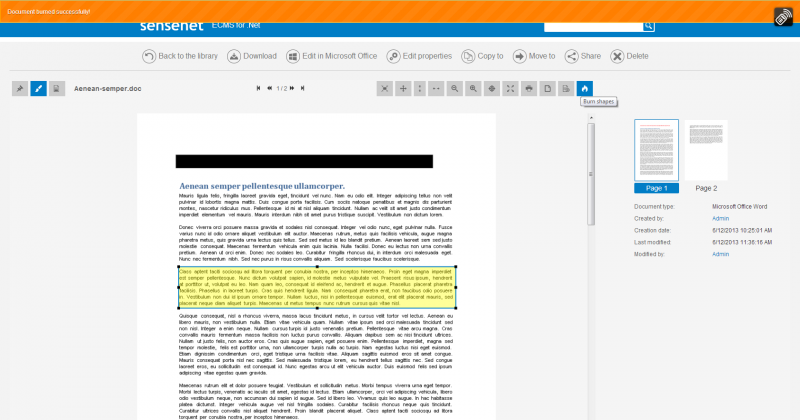The width and height of the screenshot is (800, 420).
Task: Jump to the last page
Action: click(303, 88)
